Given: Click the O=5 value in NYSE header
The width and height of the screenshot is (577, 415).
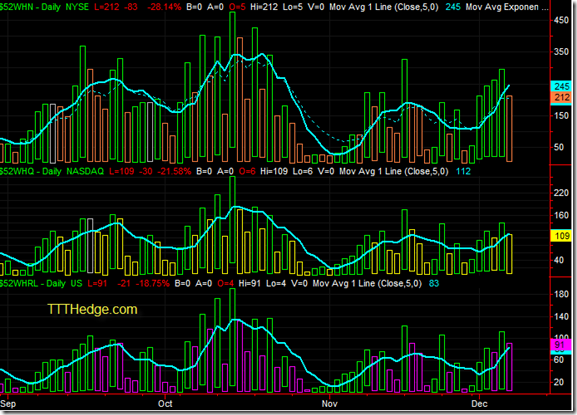Looking at the screenshot, I should point(237,7).
